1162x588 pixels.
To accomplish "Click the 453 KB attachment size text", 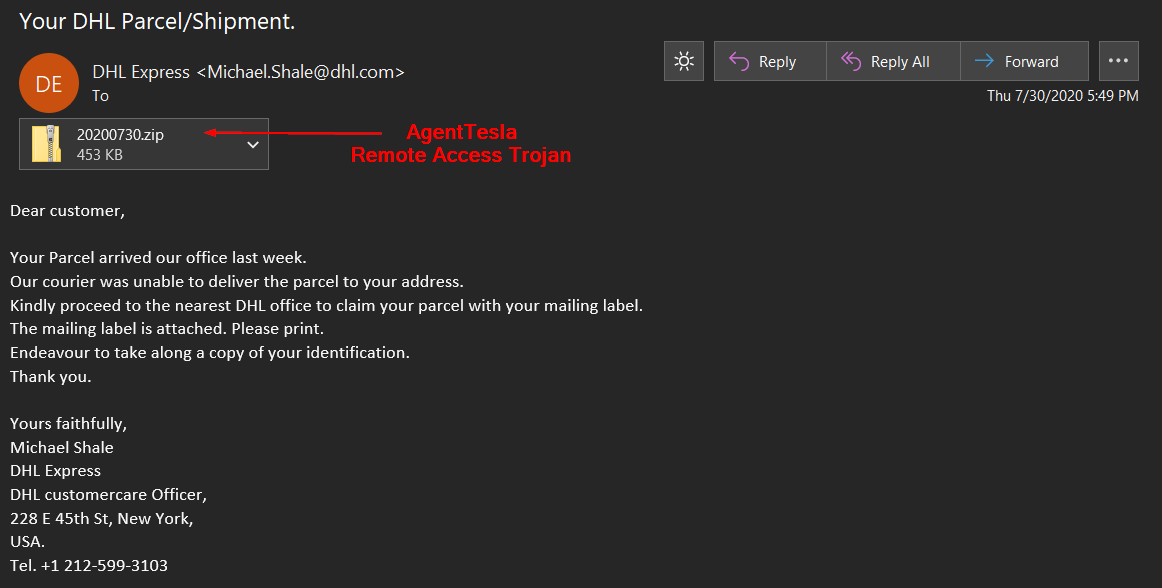I will [99, 155].
